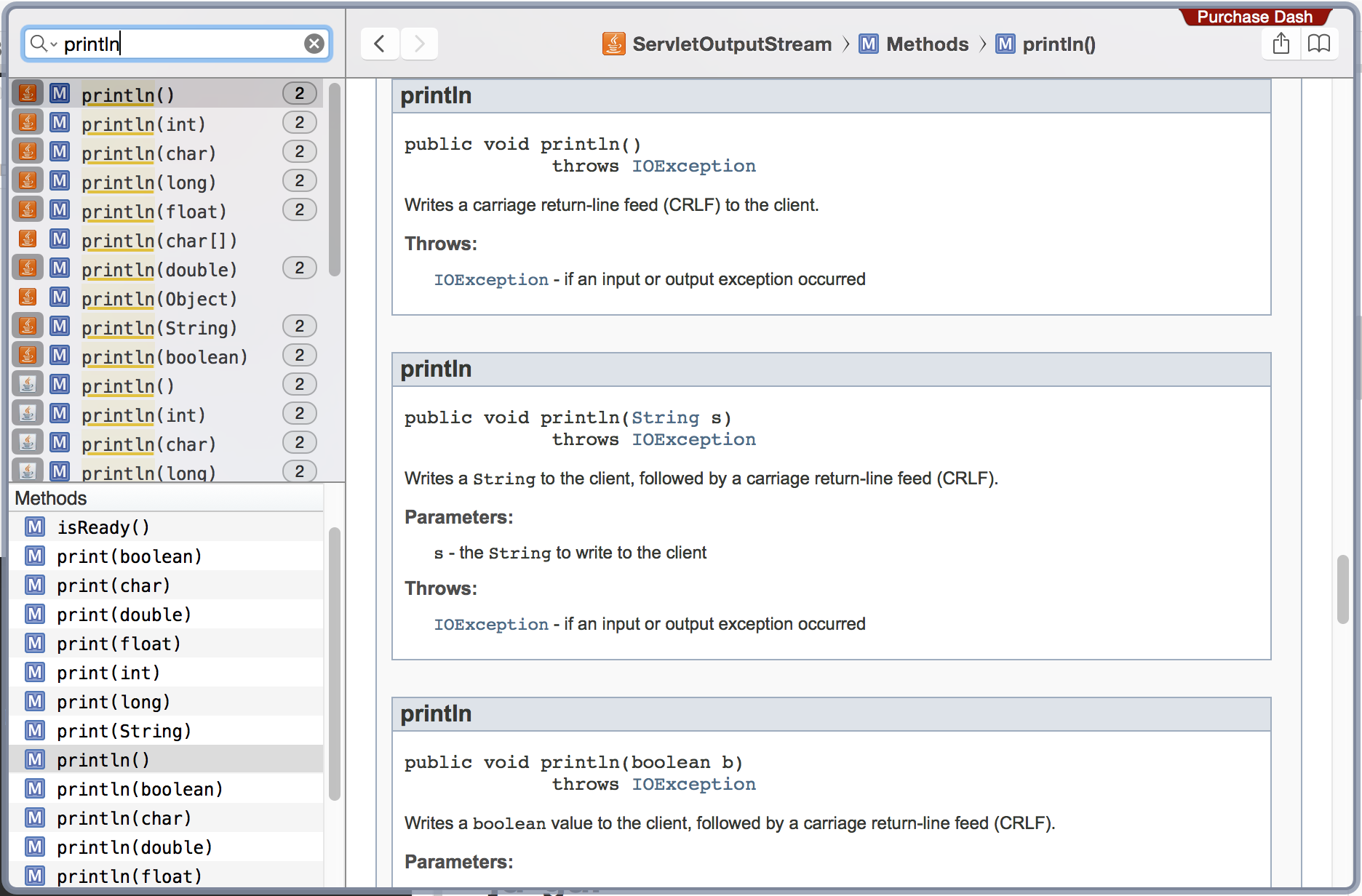The width and height of the screenshot is (1362, 896).
Task: Click the 2 badge beside println(String)
Action: (299, 327)
